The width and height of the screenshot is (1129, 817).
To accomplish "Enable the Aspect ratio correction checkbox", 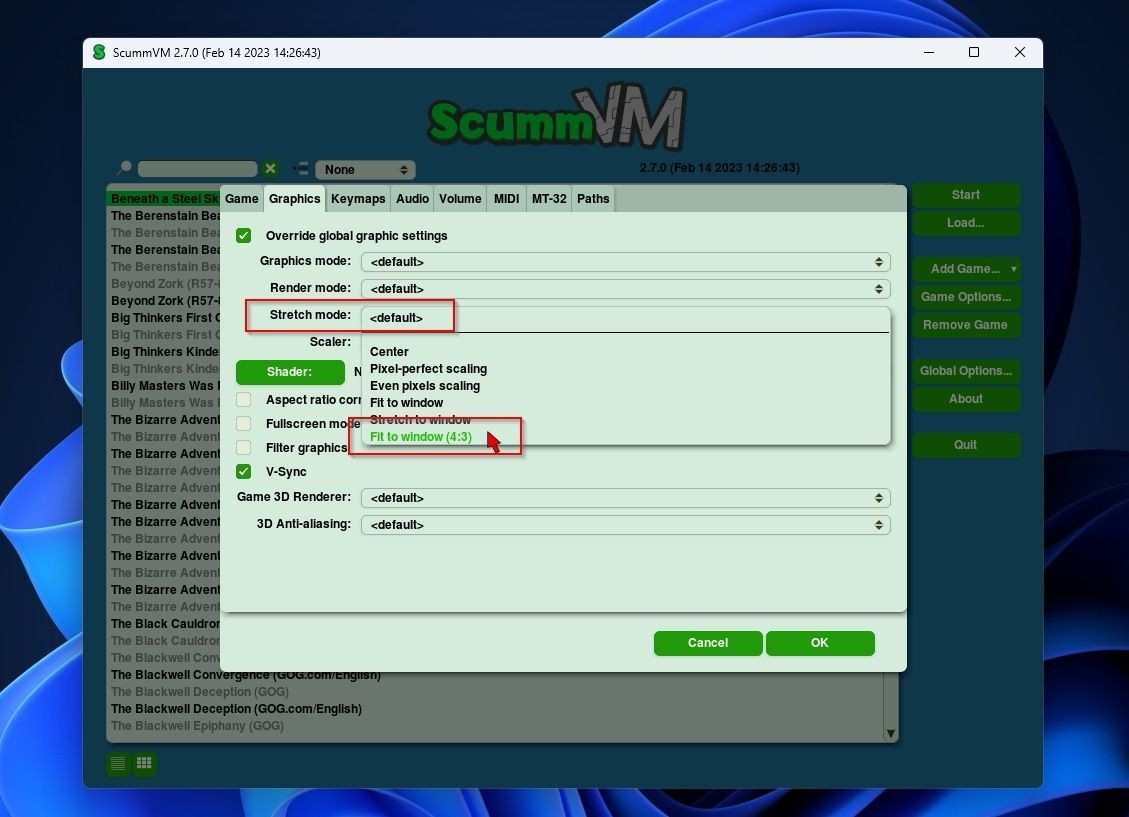I will pyautogui.click(x=243, y=400).
